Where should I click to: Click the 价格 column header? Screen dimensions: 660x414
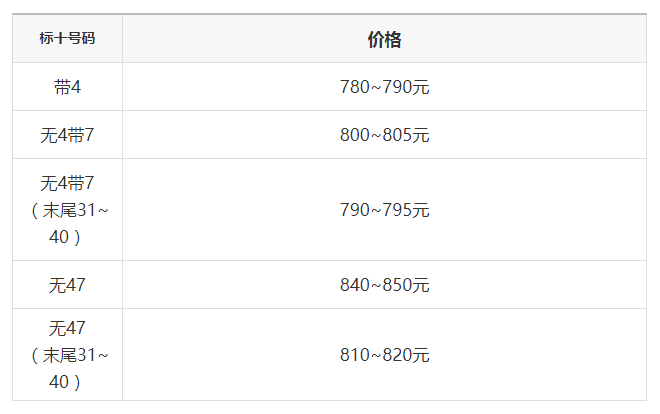point(384,39)
